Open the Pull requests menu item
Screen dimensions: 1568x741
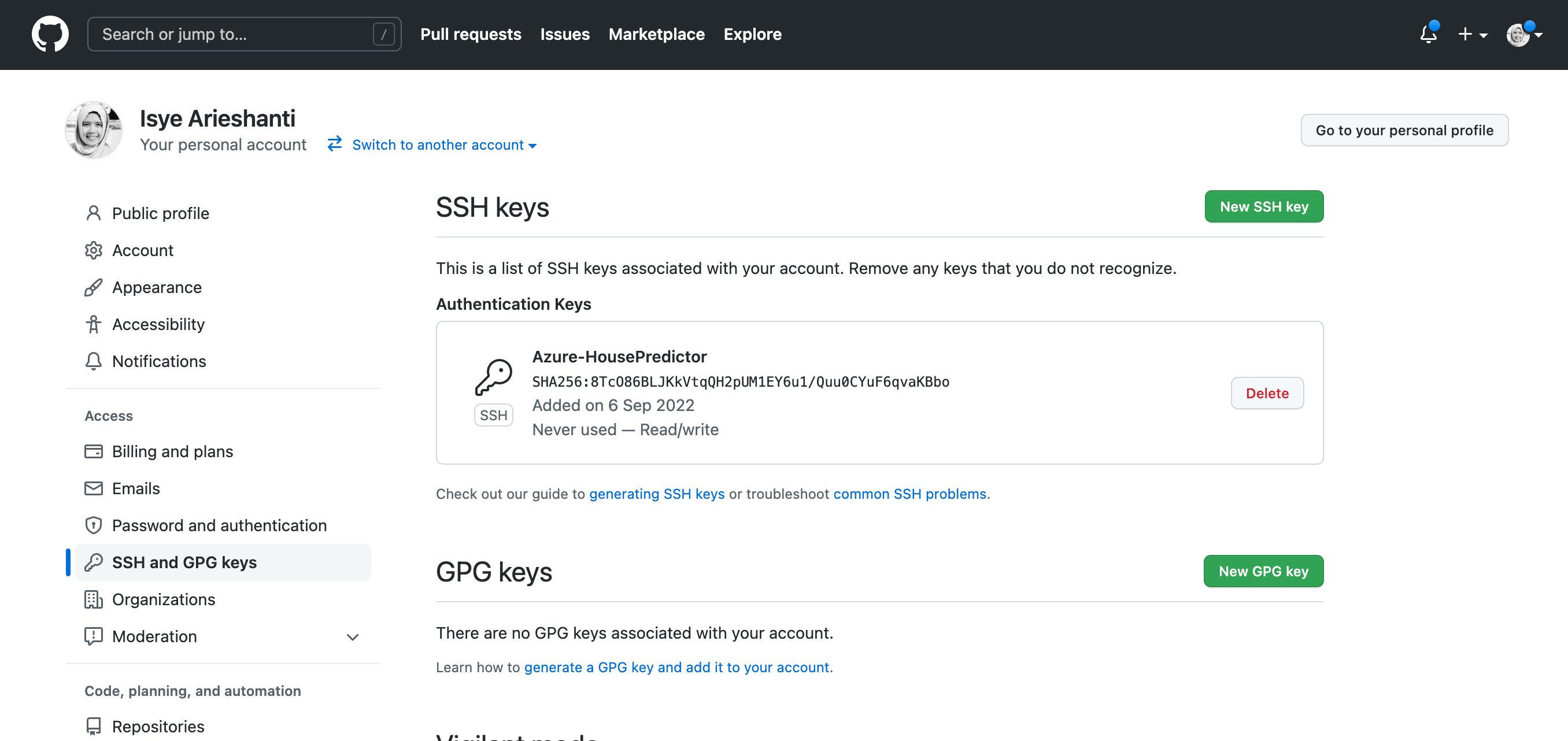[471, 34]
